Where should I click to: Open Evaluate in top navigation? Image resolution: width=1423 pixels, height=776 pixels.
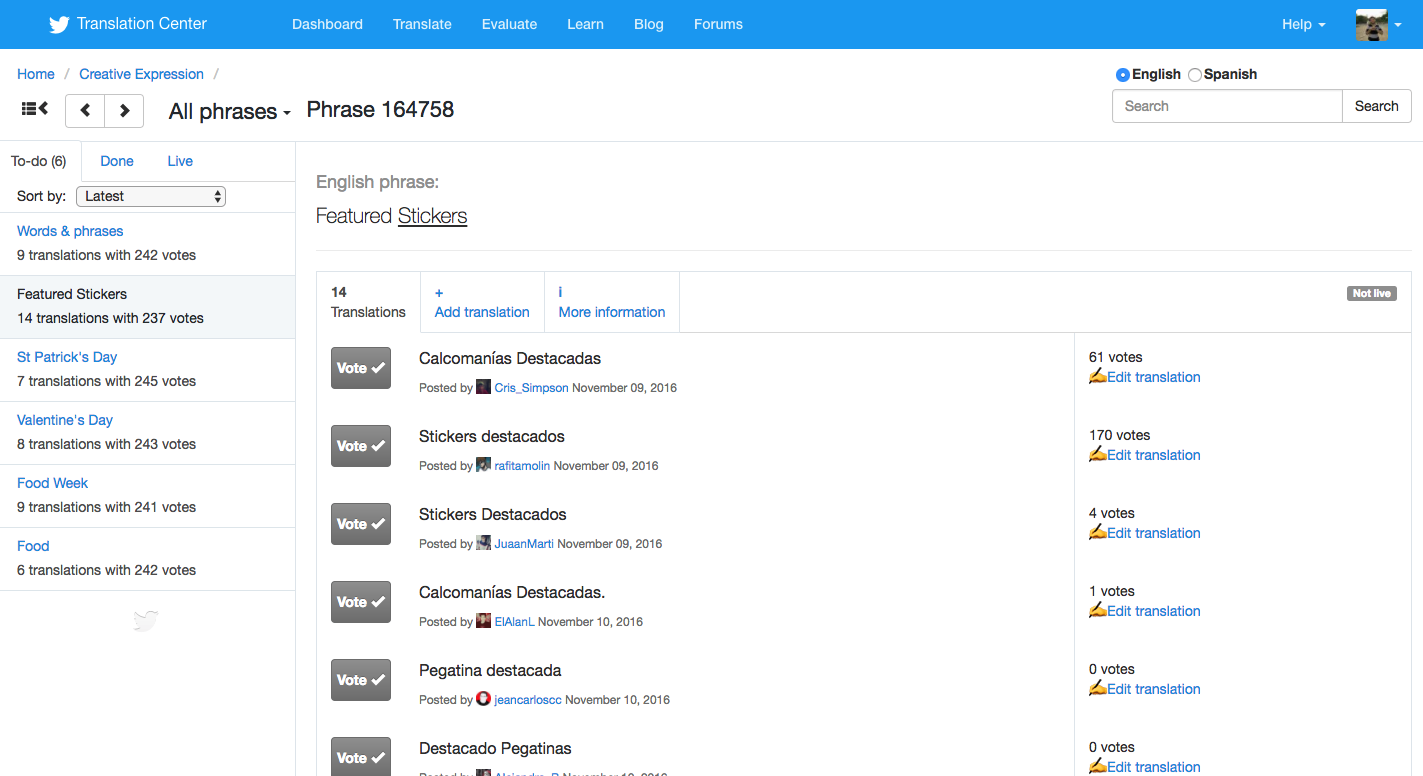pos(509,24)
